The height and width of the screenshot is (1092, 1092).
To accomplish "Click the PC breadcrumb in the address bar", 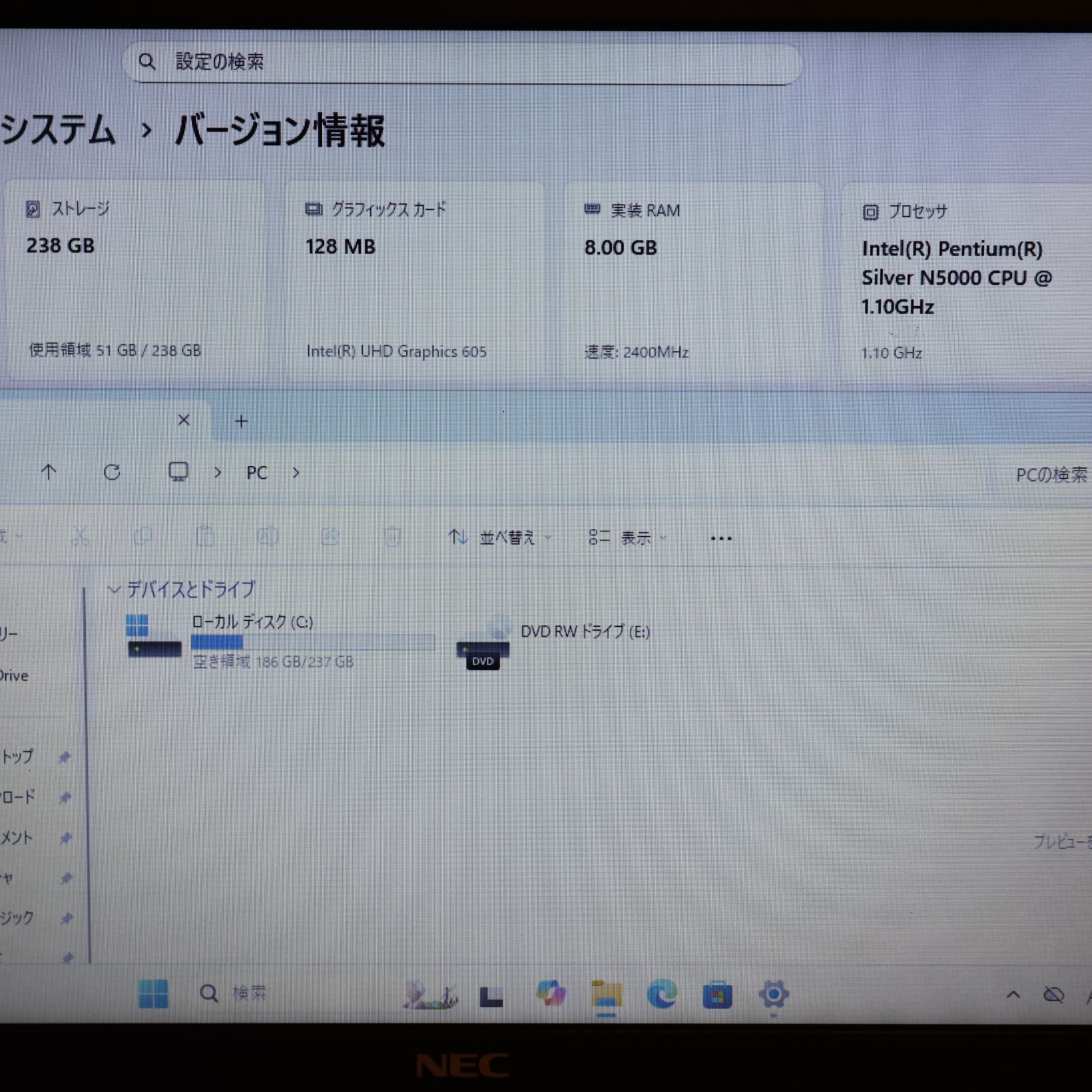I will click(x=257, y=472).
